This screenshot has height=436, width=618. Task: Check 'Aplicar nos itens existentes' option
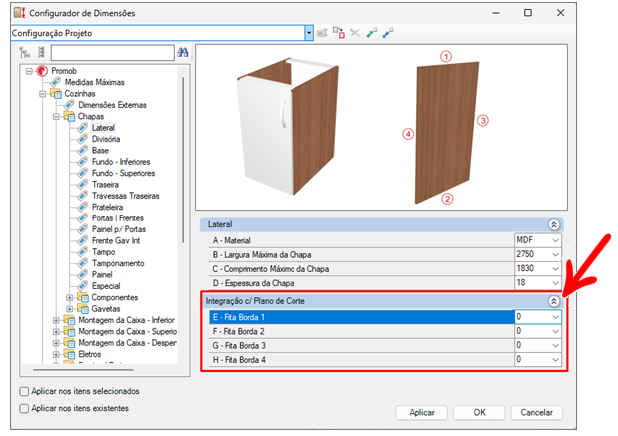tap(25, 408)
